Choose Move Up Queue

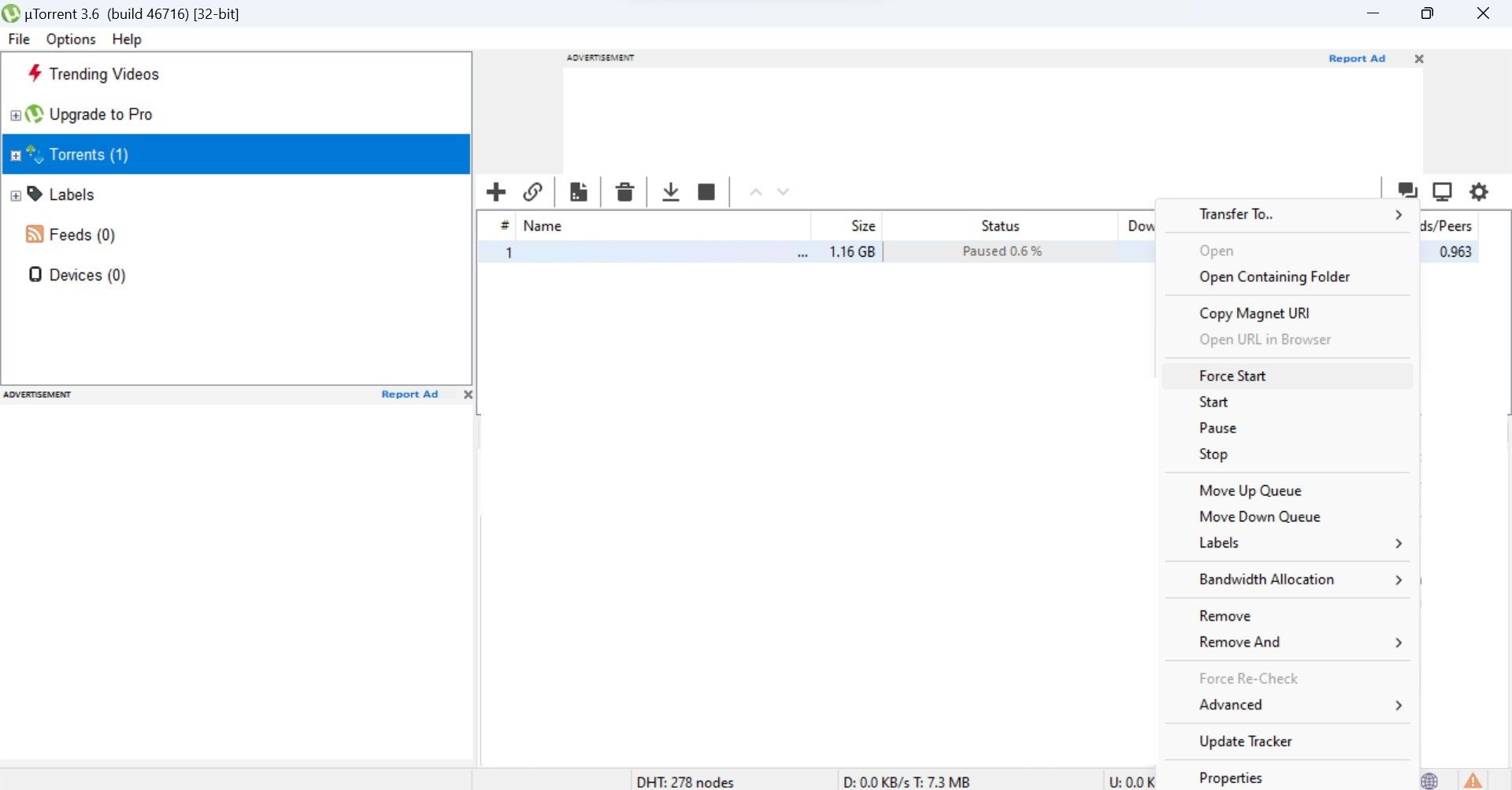(x=1288, y=490)
